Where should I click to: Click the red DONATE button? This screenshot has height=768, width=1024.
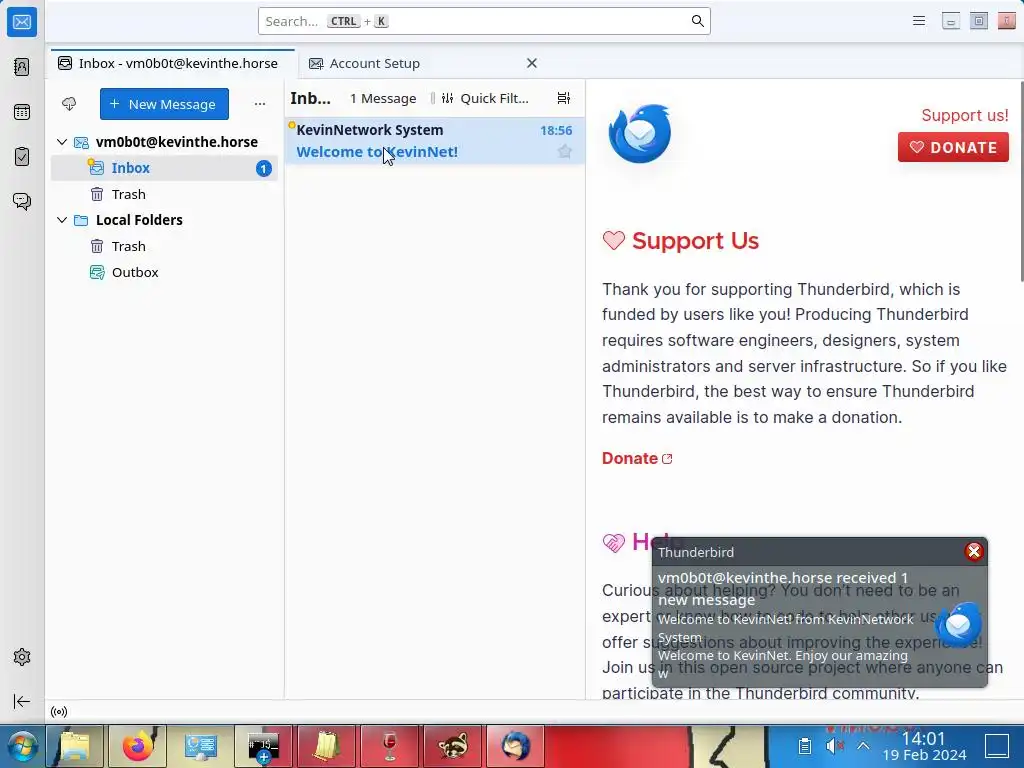(953, 147)
